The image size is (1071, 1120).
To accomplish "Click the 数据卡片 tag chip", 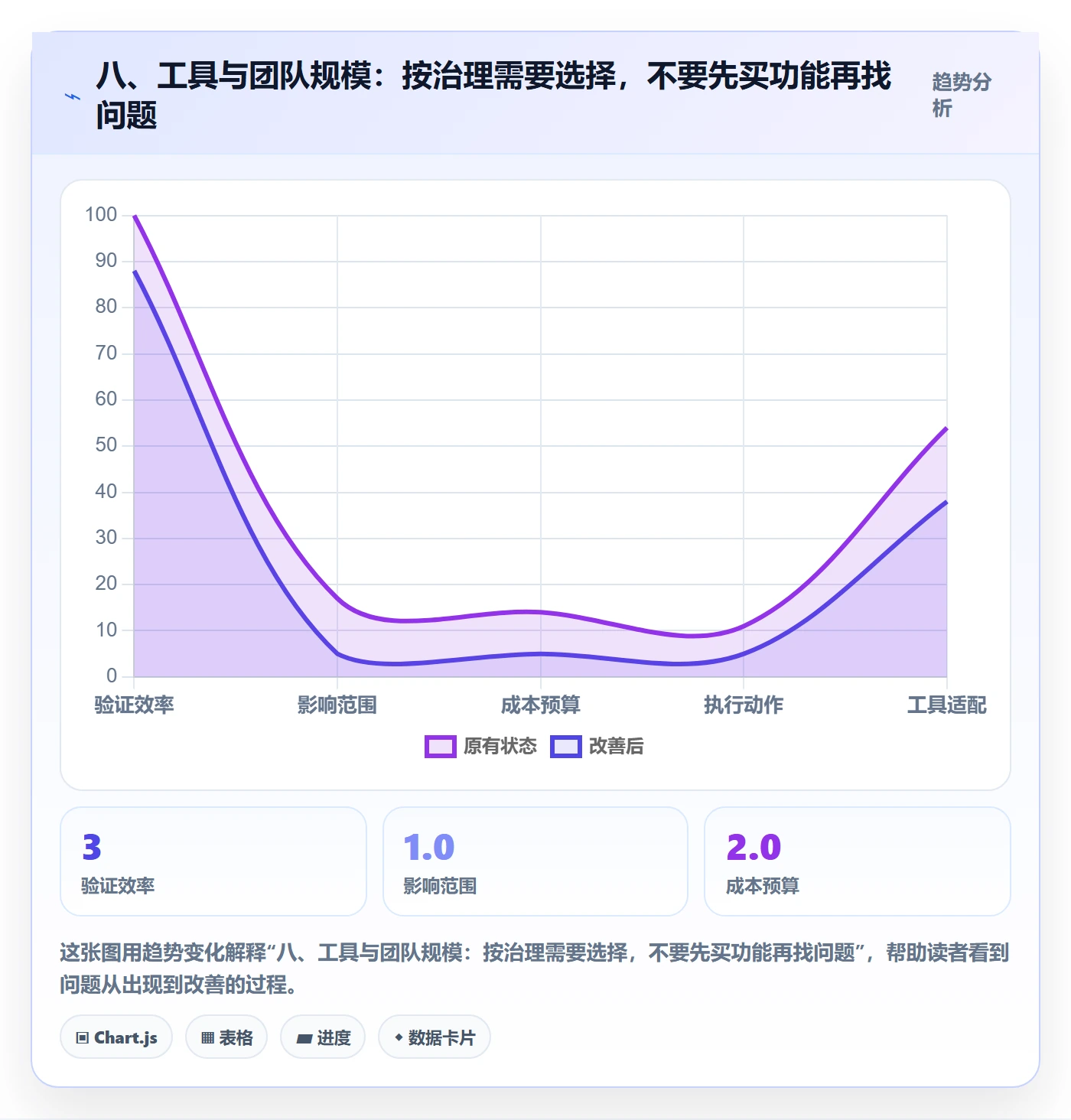I will point(435,1037).
